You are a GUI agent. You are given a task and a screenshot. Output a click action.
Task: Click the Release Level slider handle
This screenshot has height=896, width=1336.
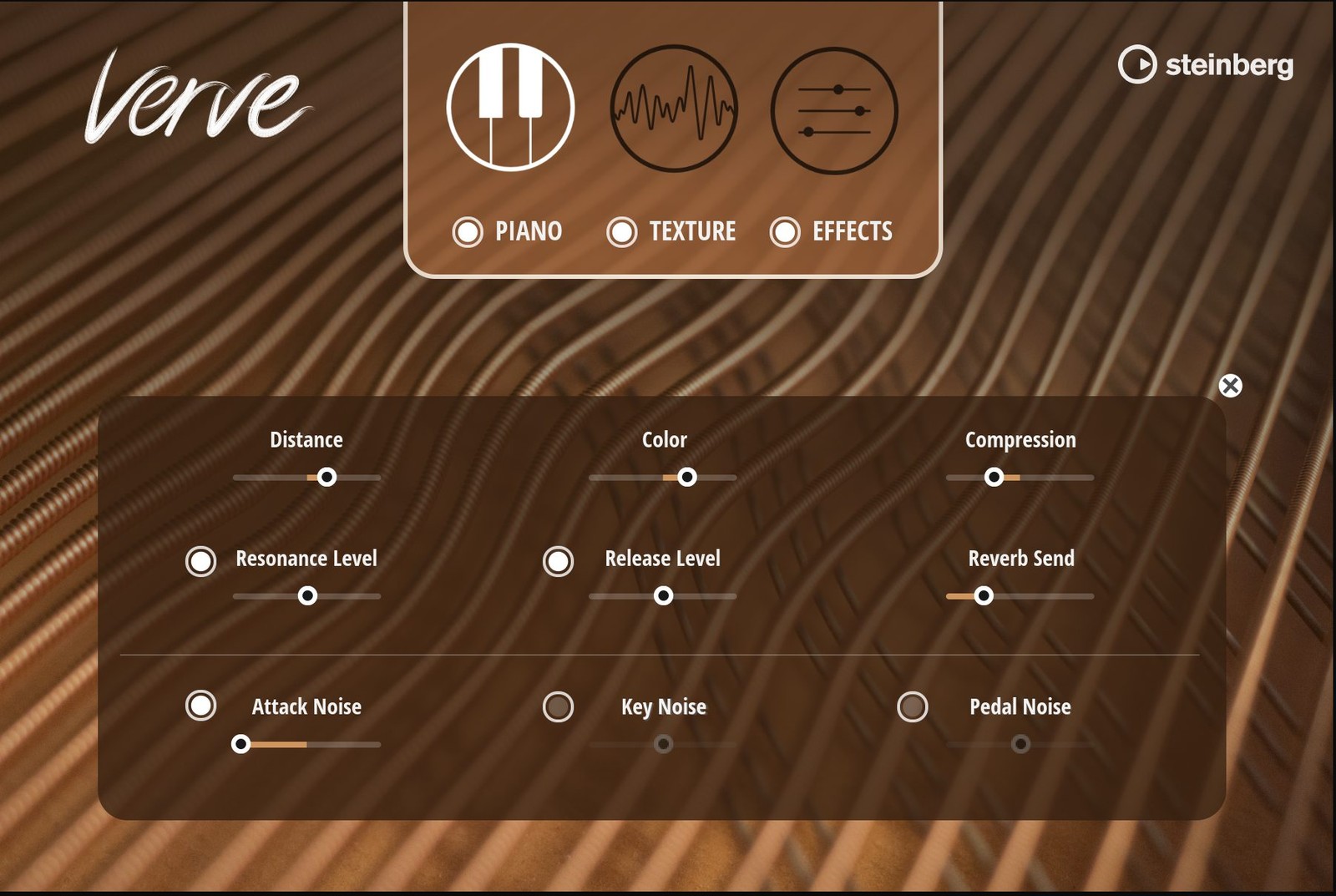pos(664,595)
